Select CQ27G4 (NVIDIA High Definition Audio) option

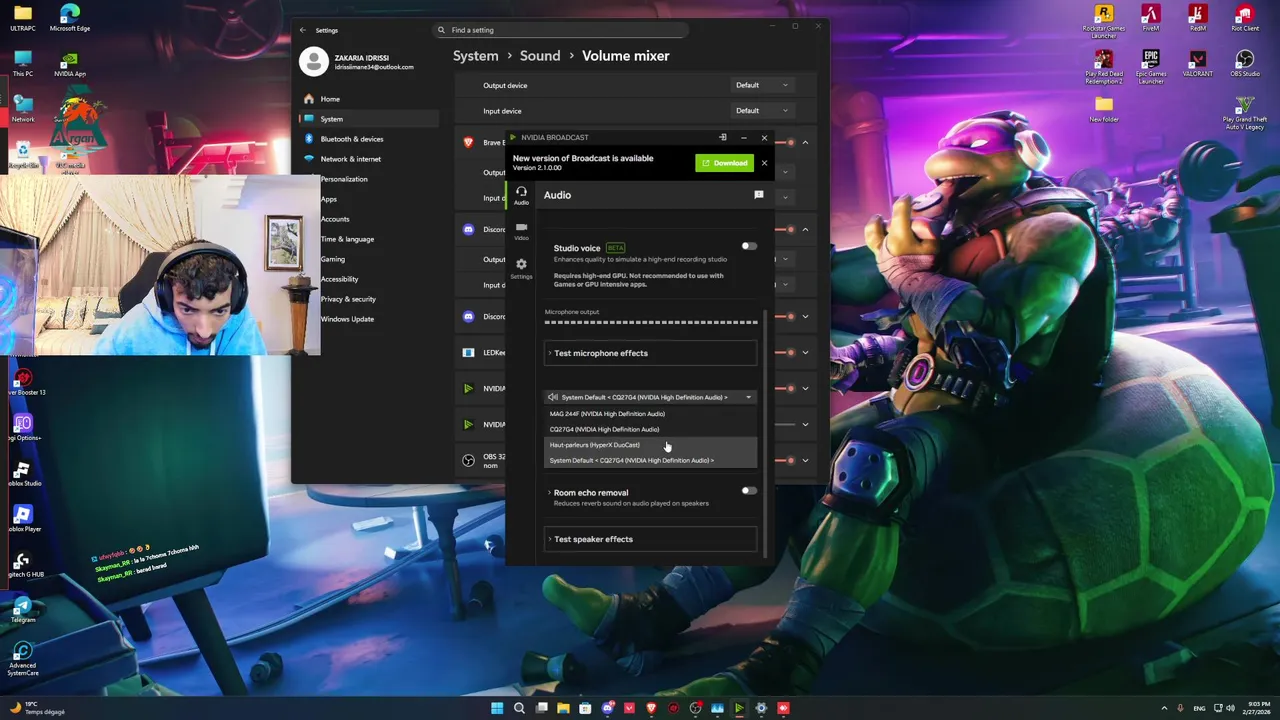pos(651,429)
